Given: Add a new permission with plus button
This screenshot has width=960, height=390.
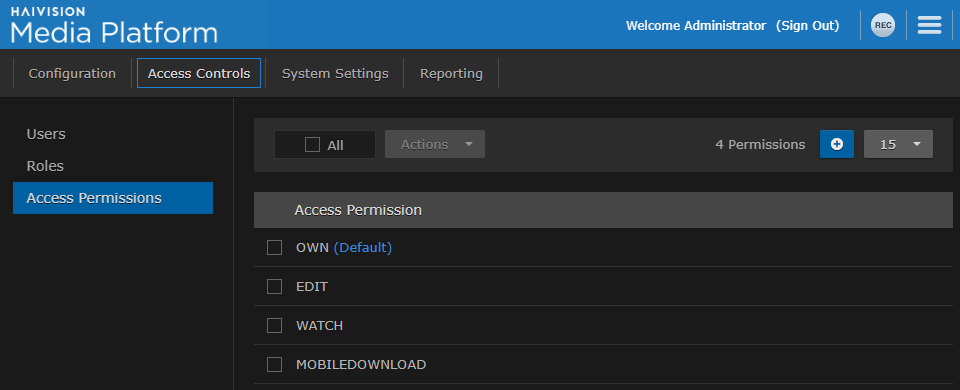Looking at the screenshot, I should (x=837, y=144).
